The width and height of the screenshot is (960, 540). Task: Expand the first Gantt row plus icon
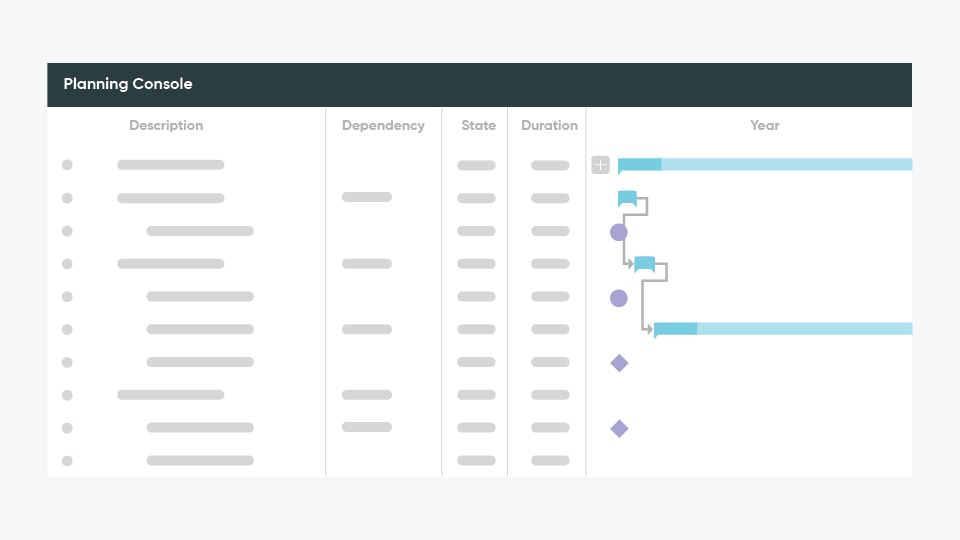point(600,165)
